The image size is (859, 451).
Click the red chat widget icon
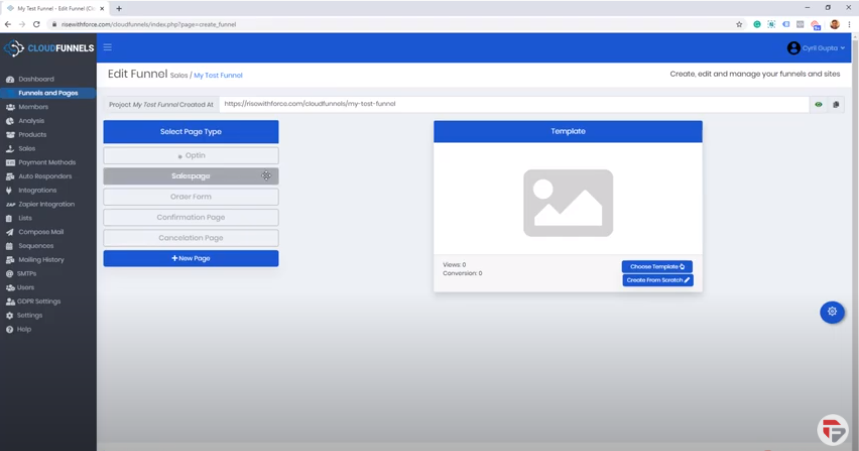click(831, 429)
